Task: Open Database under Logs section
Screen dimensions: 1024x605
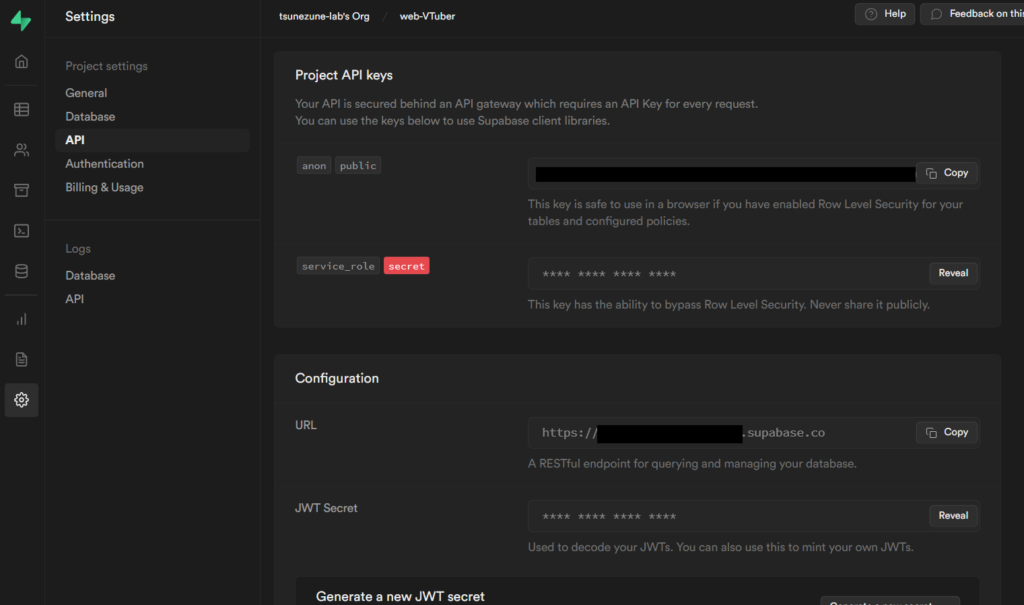Action: coord(90,276)
